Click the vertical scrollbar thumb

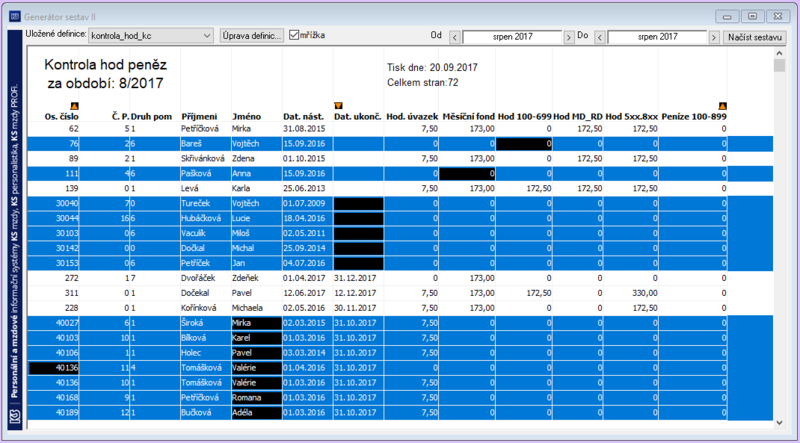pos(779,65)
